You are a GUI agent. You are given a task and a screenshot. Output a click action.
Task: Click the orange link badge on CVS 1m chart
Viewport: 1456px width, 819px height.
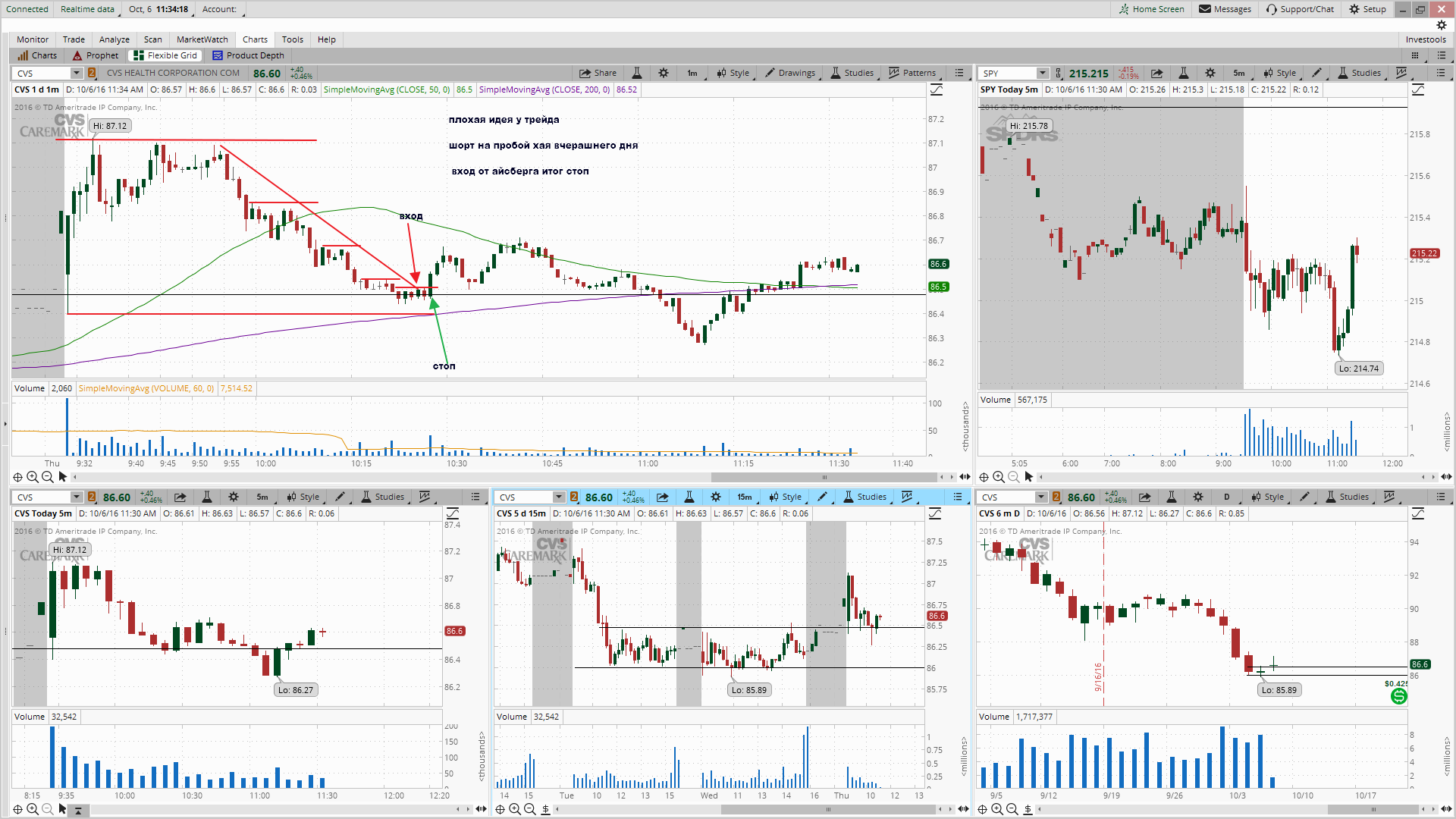[x=92, y=73]
